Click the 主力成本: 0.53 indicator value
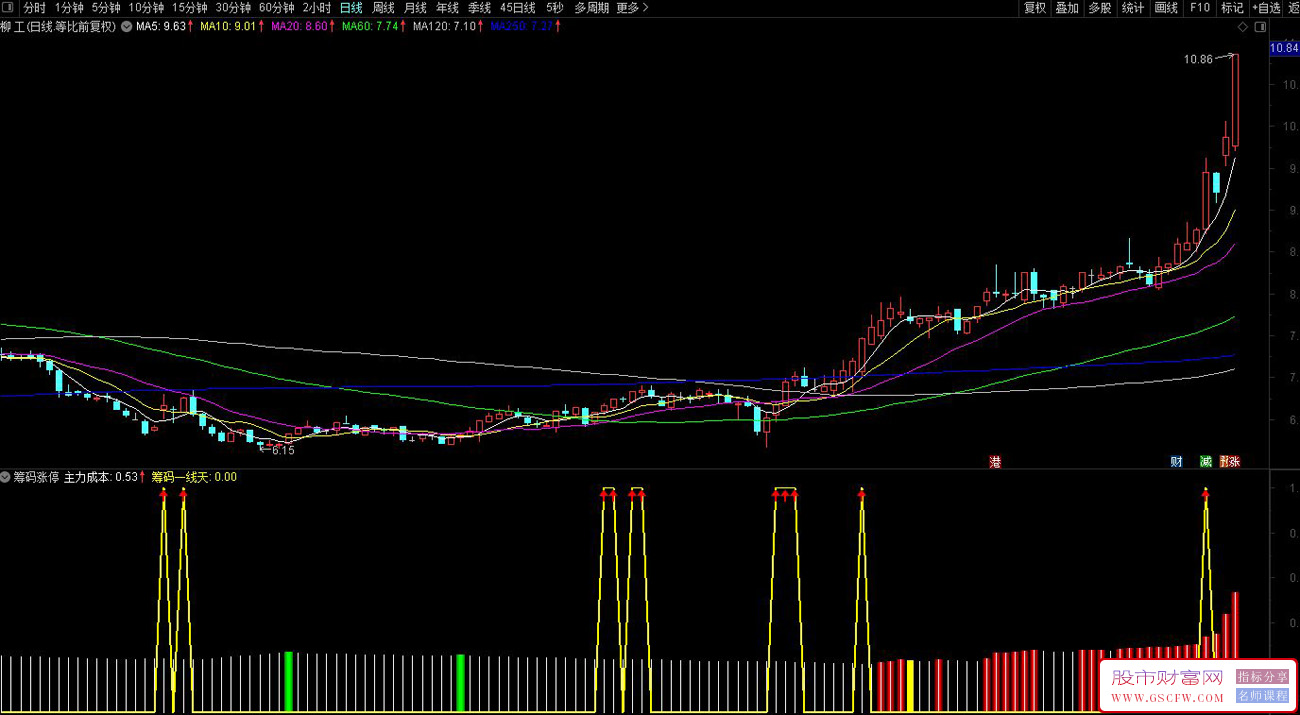This screenshot has width=1300, height=715. 101,477
